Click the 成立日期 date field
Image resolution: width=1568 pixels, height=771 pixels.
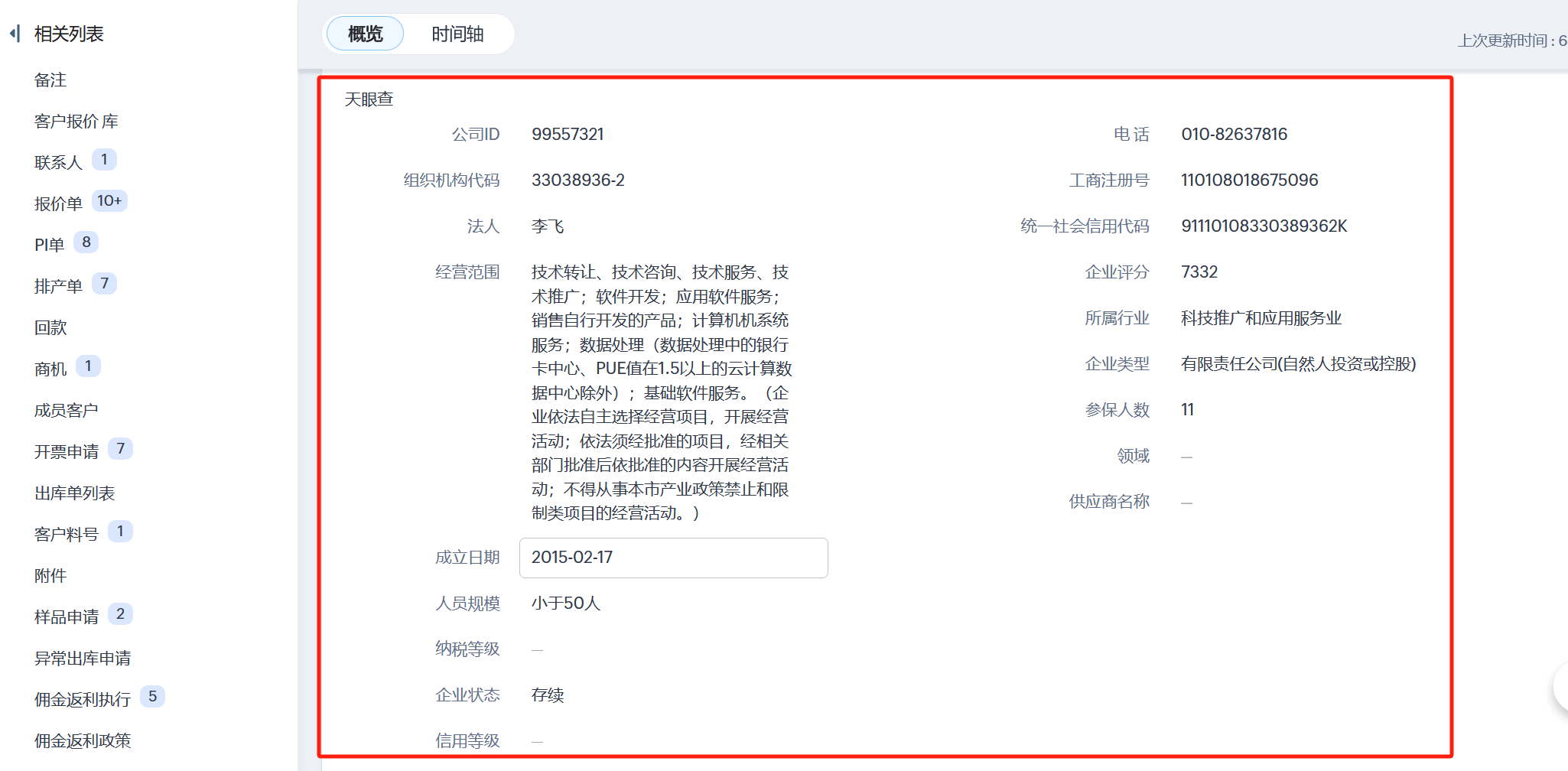[x=673, y=558]
